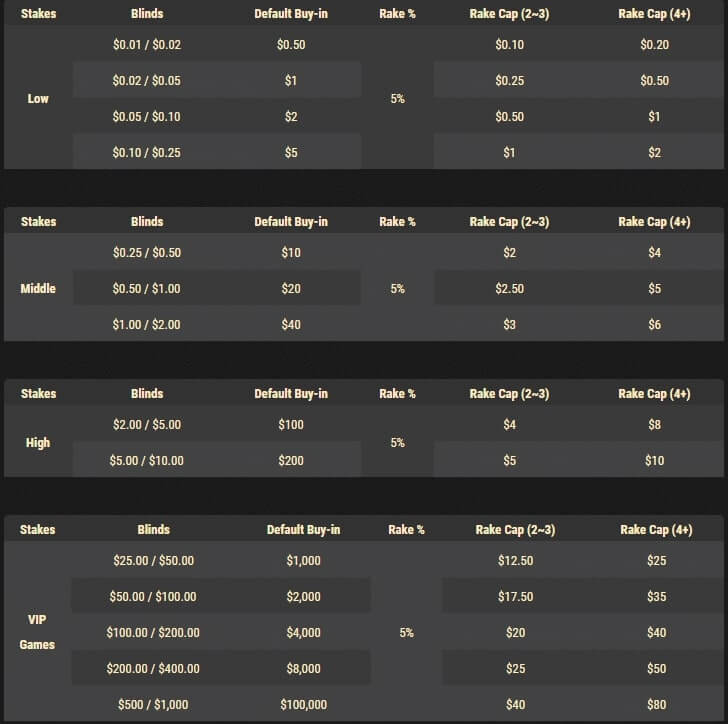728x724 pixels.
Task: Select the Middle stakes label
Action: tap(38, 289)
